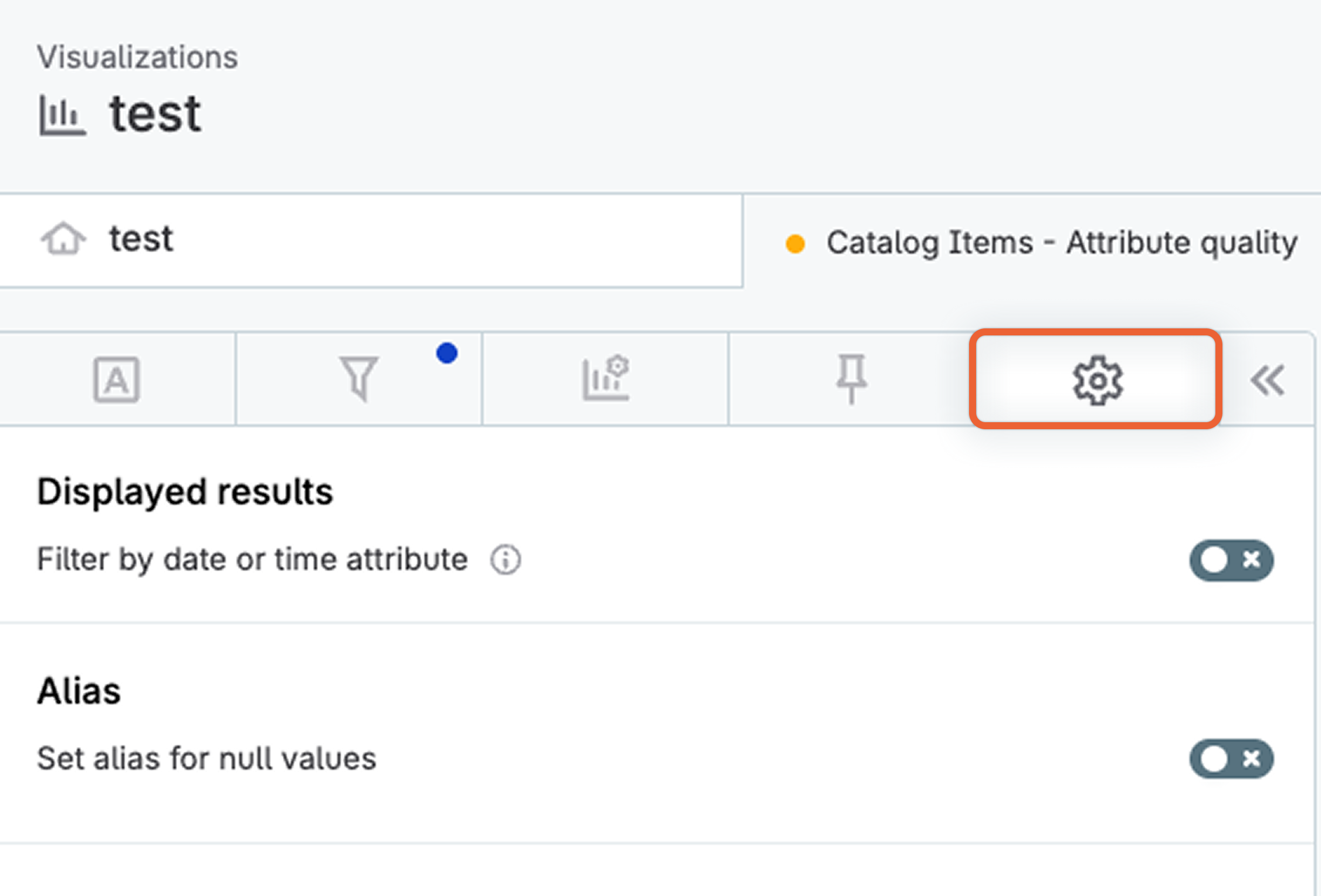Expand the Alias section
Viewport: 1321px width, 896px height.
79,691
